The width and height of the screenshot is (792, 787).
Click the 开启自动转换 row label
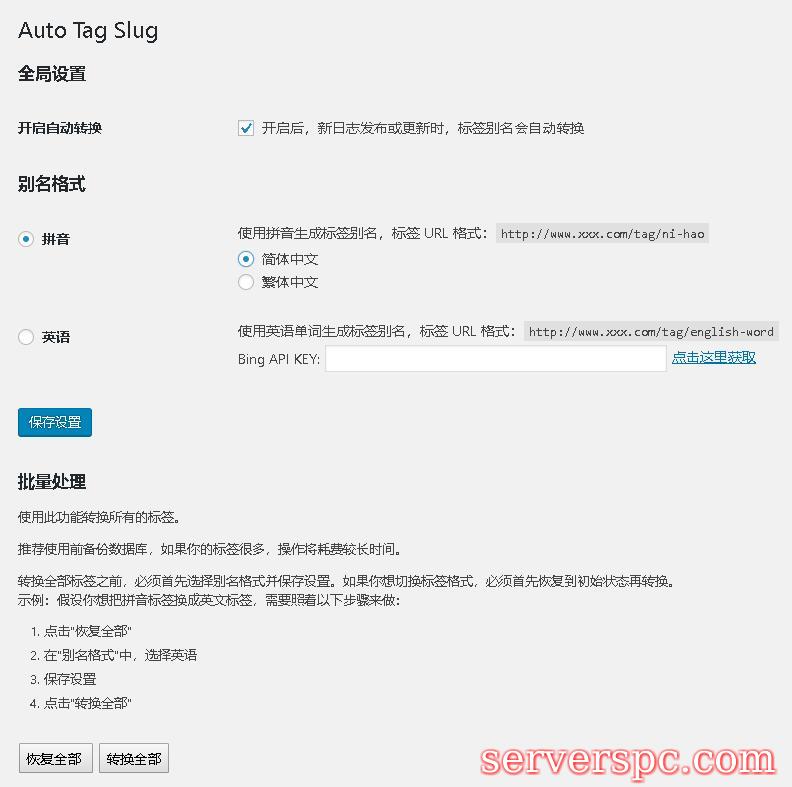(60, 128)
